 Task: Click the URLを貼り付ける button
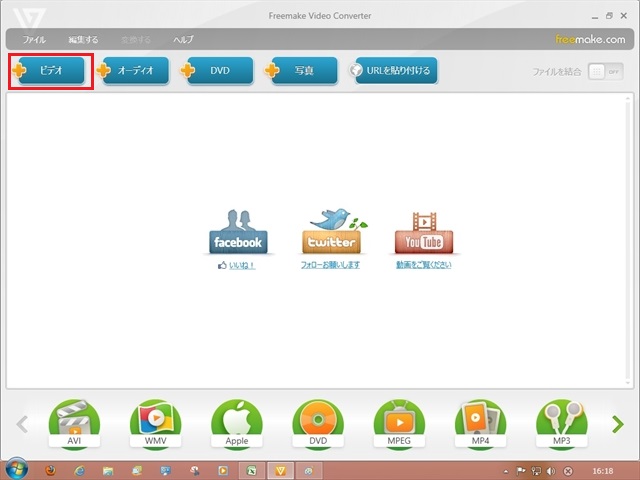coord(392,71)
